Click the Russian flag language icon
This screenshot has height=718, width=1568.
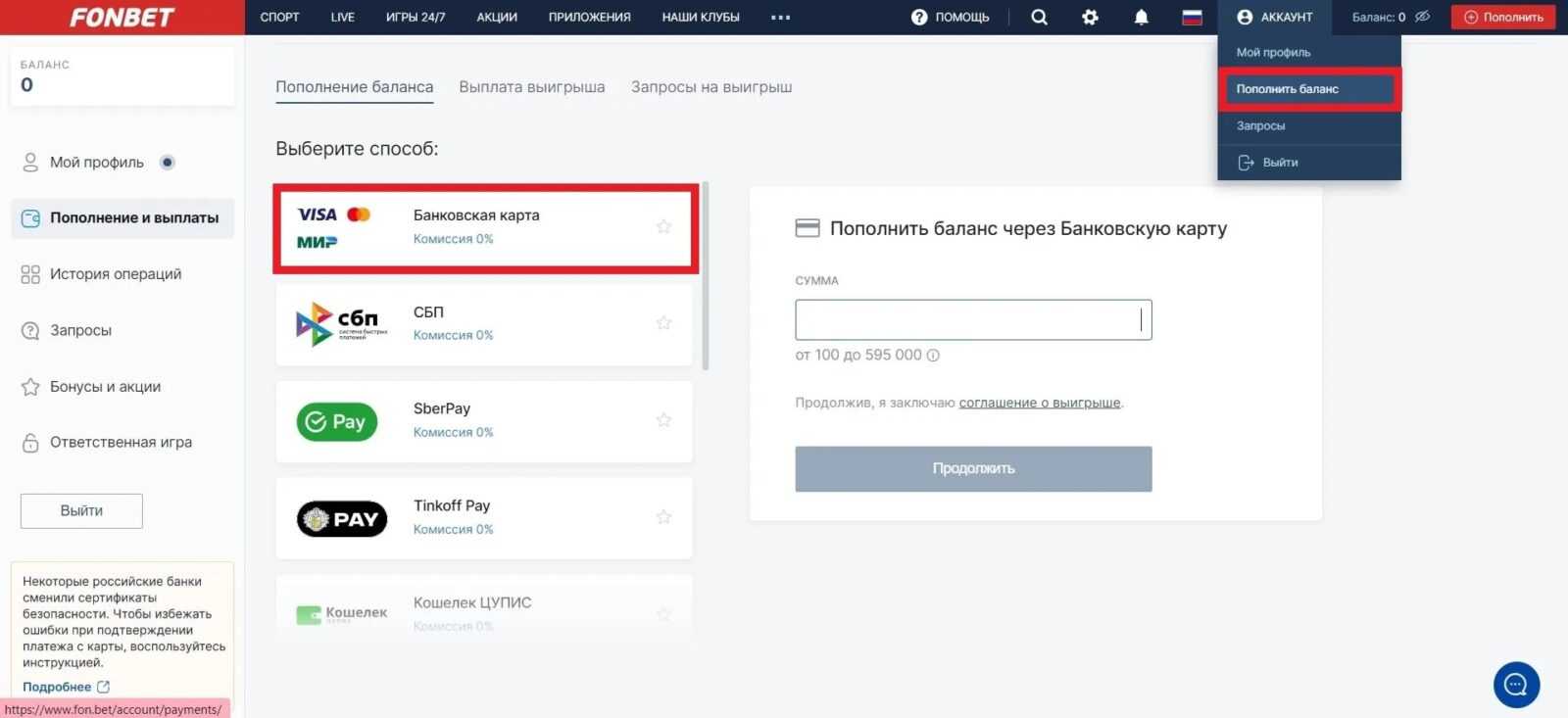(x=1192, y=17)
